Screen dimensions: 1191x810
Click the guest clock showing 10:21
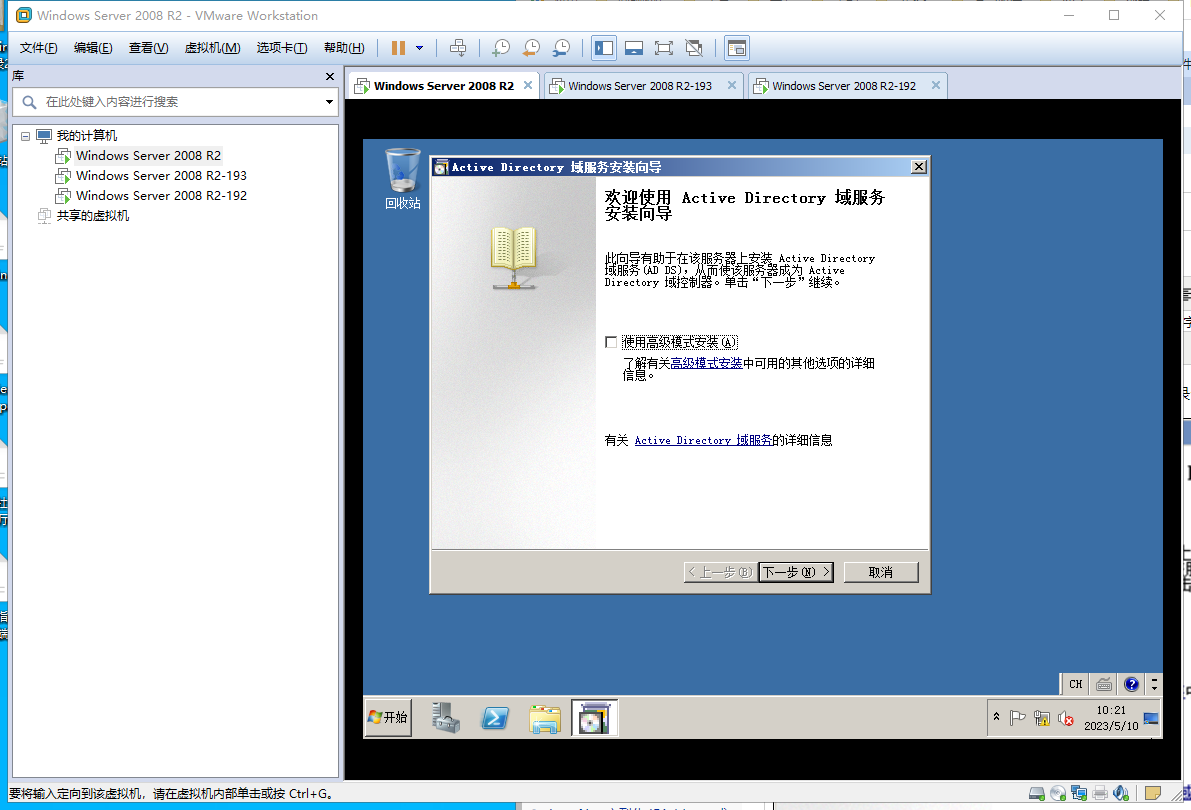1111,717
